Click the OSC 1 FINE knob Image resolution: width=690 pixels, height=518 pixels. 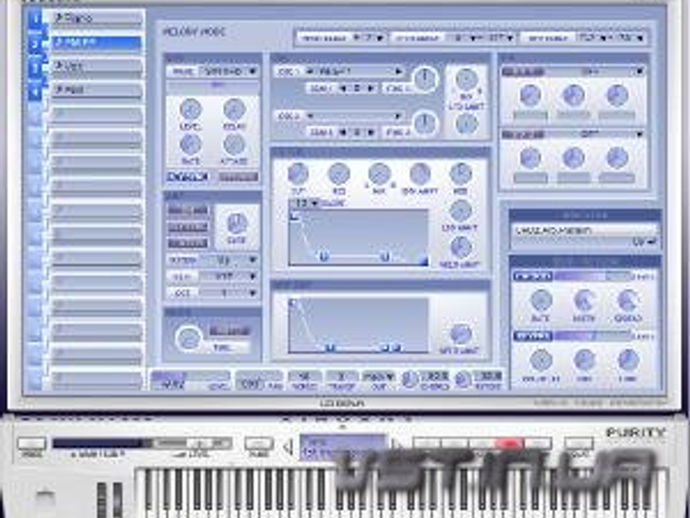(x=425, y=78)
